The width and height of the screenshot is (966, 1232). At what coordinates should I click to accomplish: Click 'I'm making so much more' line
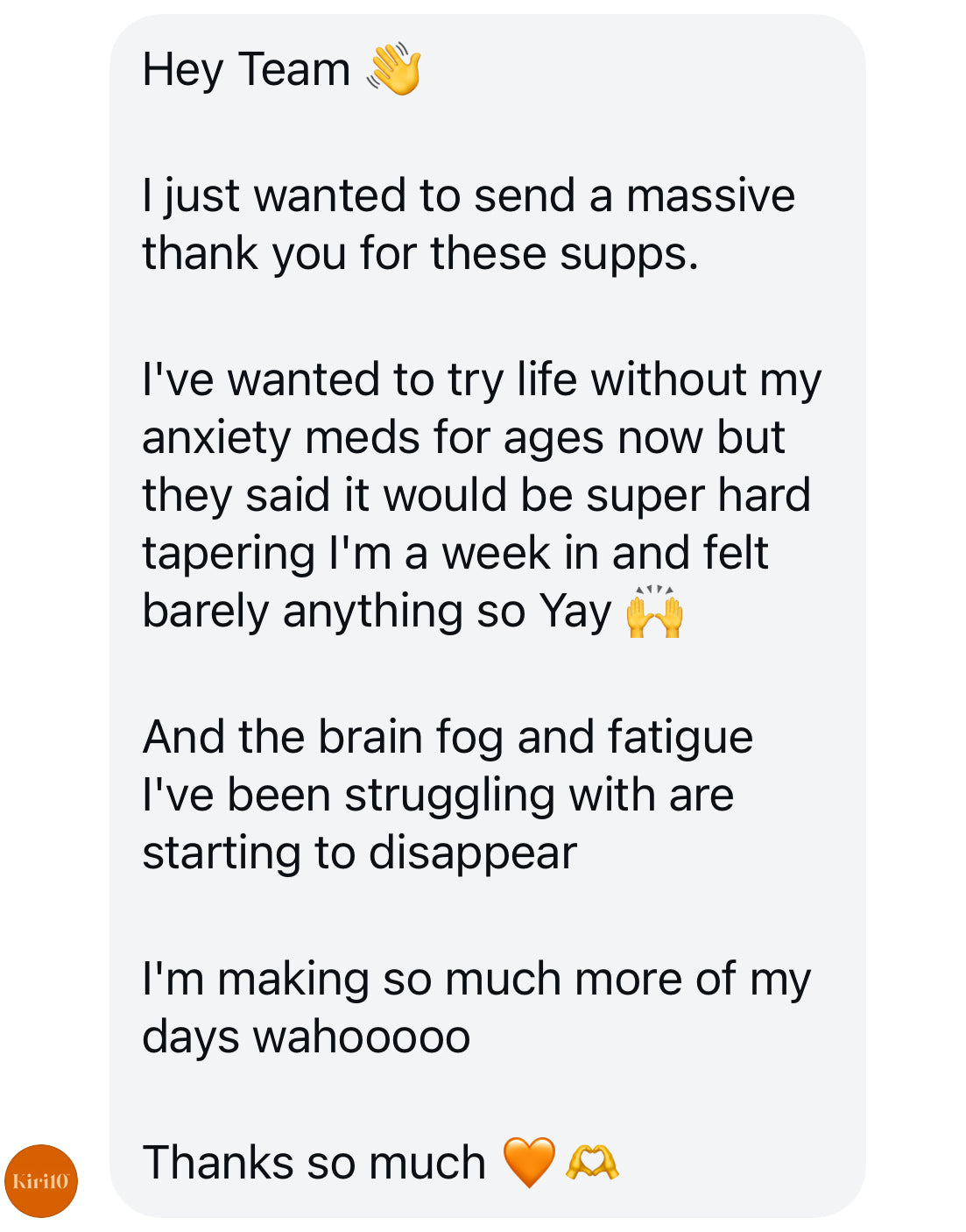click(476, 980)
